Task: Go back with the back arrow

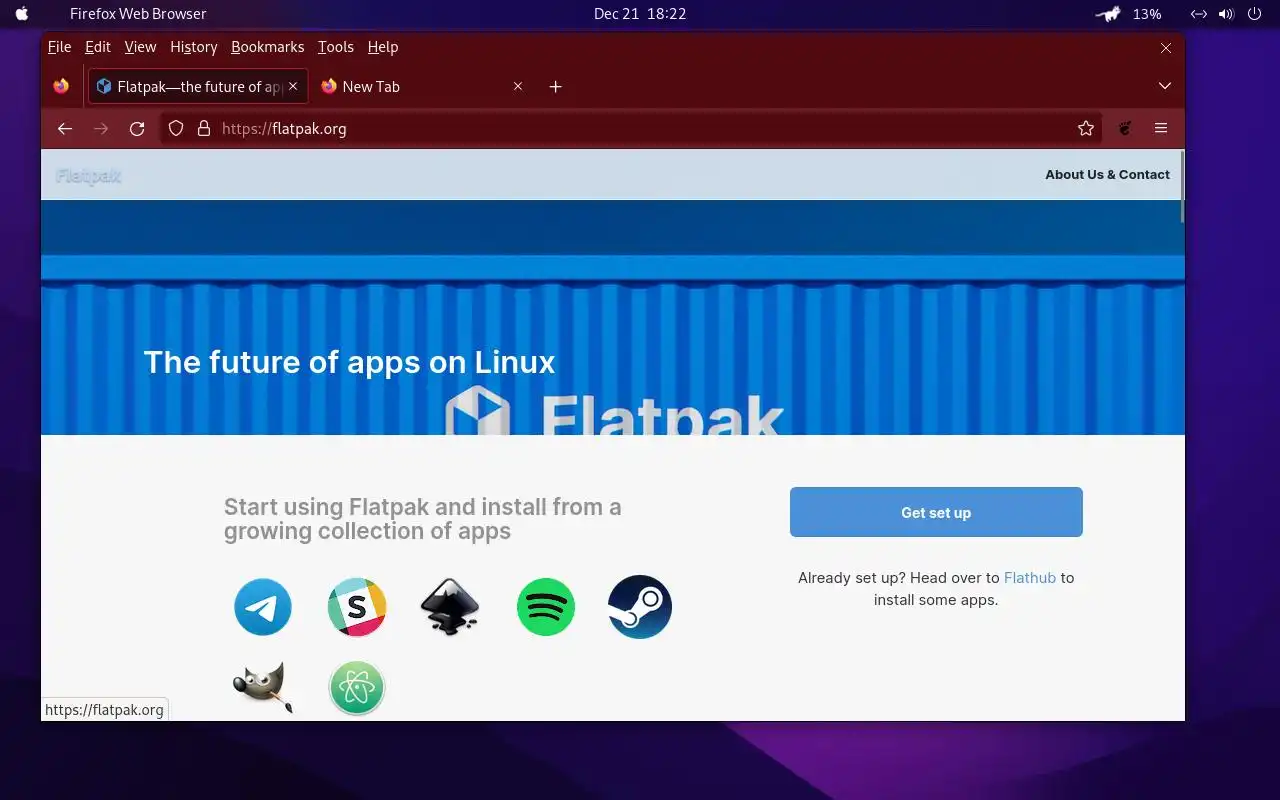Action: pyautogui.click(x=65, y=128)
